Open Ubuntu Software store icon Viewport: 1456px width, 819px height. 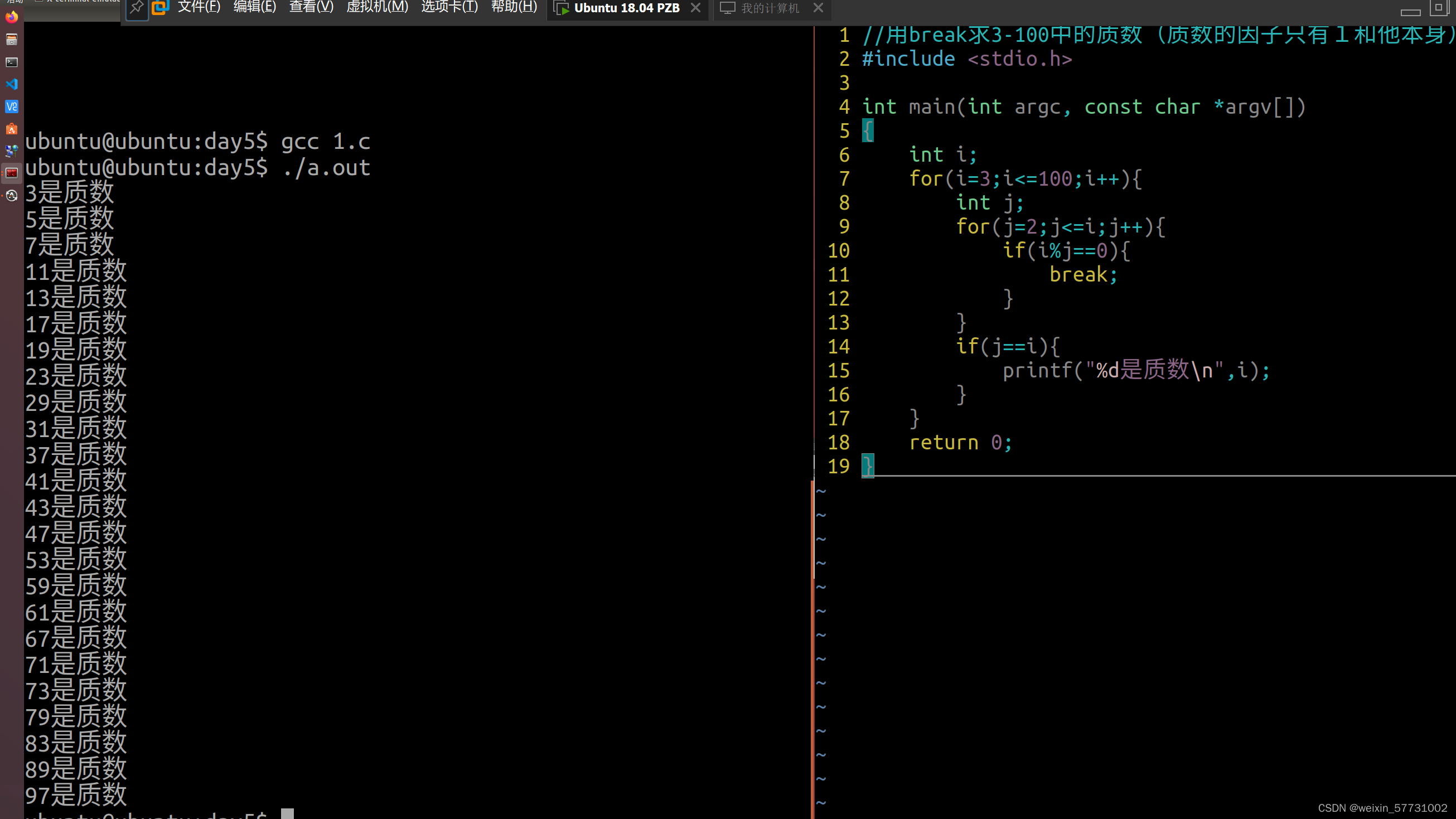pos(11,129)
